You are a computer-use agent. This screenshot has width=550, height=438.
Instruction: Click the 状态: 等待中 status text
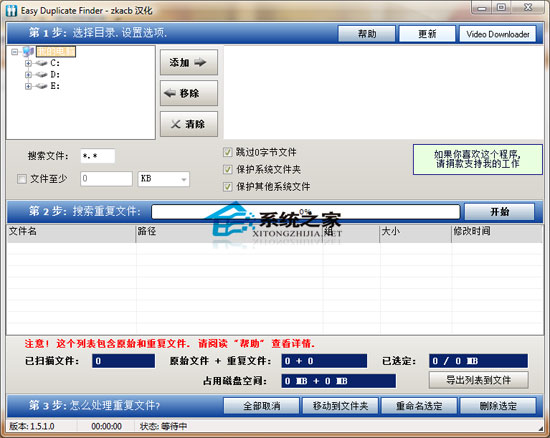tap(163, 426)
